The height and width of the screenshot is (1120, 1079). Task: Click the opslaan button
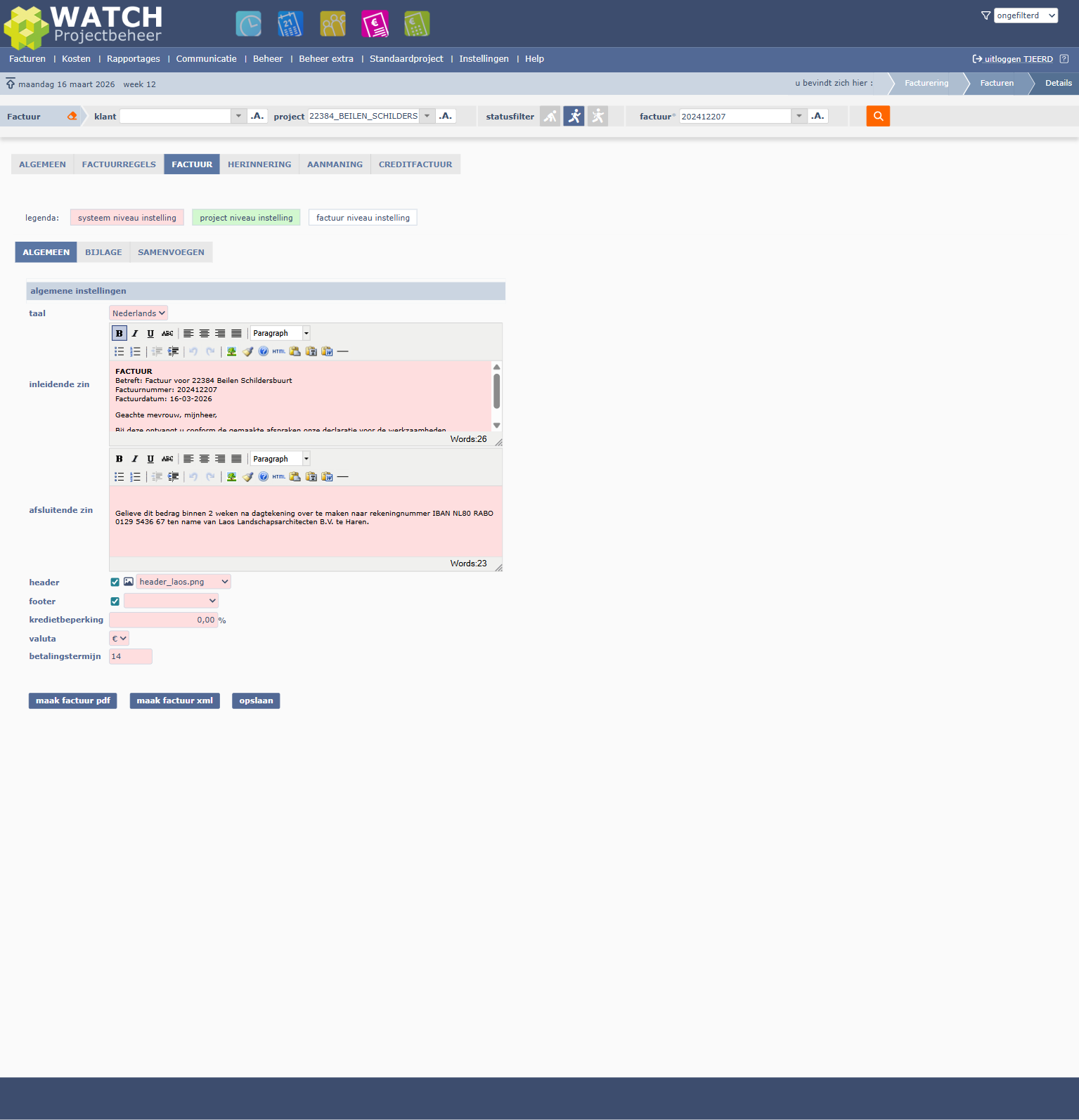[256, 701]
